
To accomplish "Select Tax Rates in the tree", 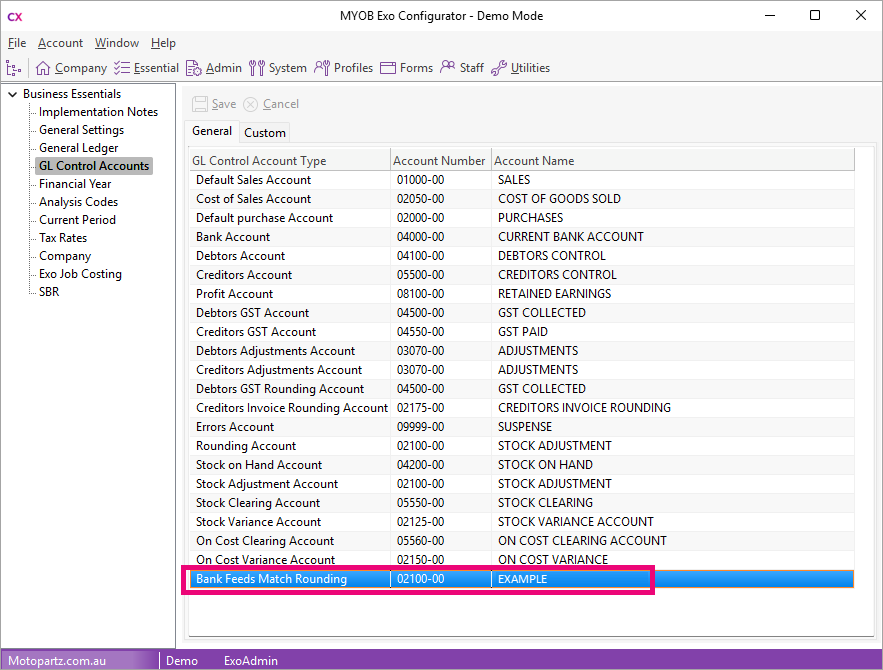I will [x=63, y=238].
